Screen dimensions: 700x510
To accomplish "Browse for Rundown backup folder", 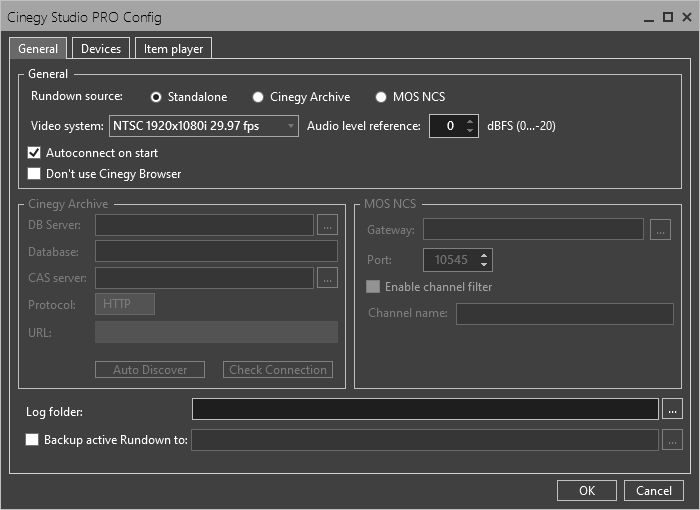I will point(672,440).
